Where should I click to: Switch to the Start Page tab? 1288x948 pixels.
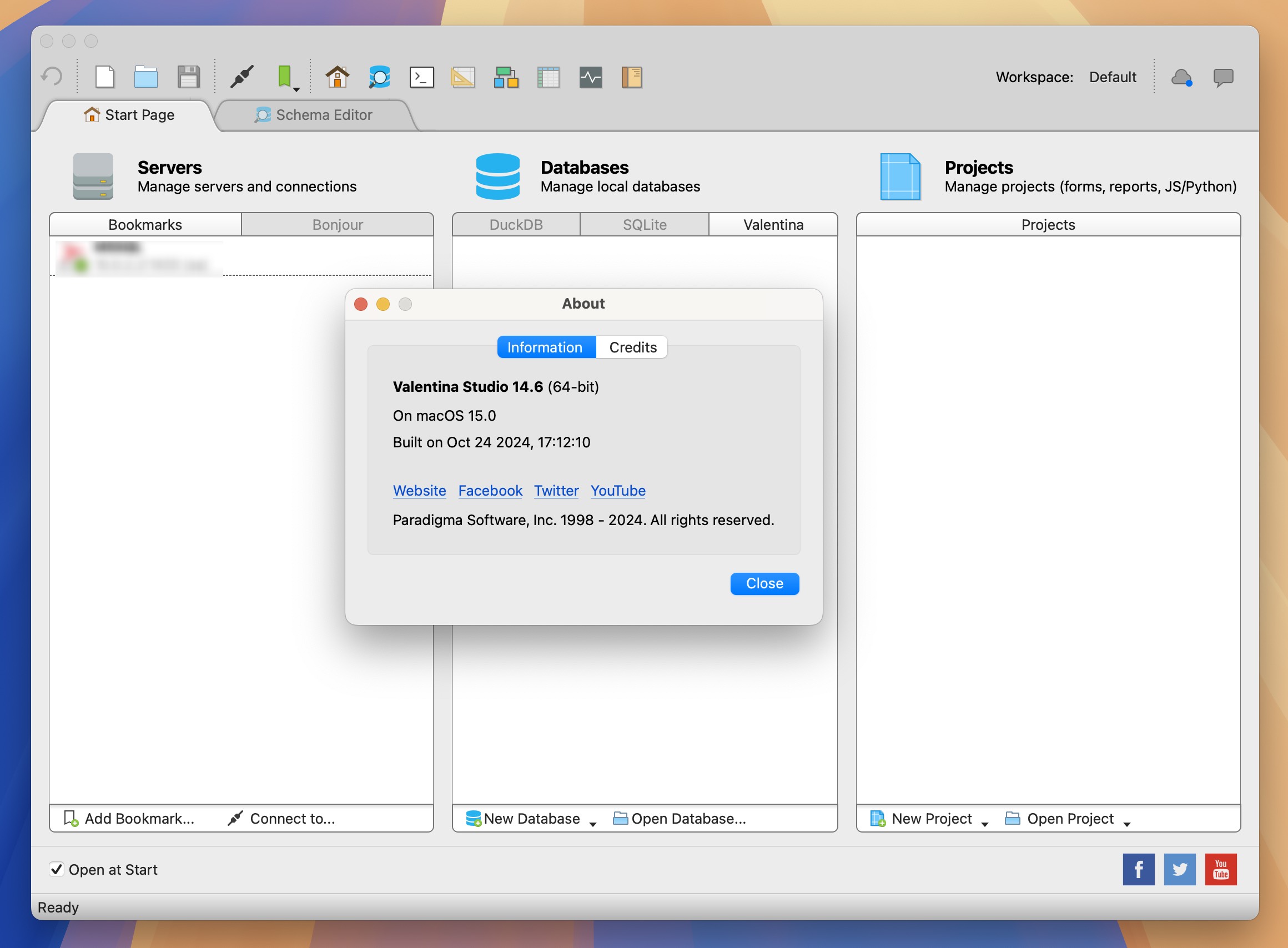pyautogui.click(x=129, y=115)
